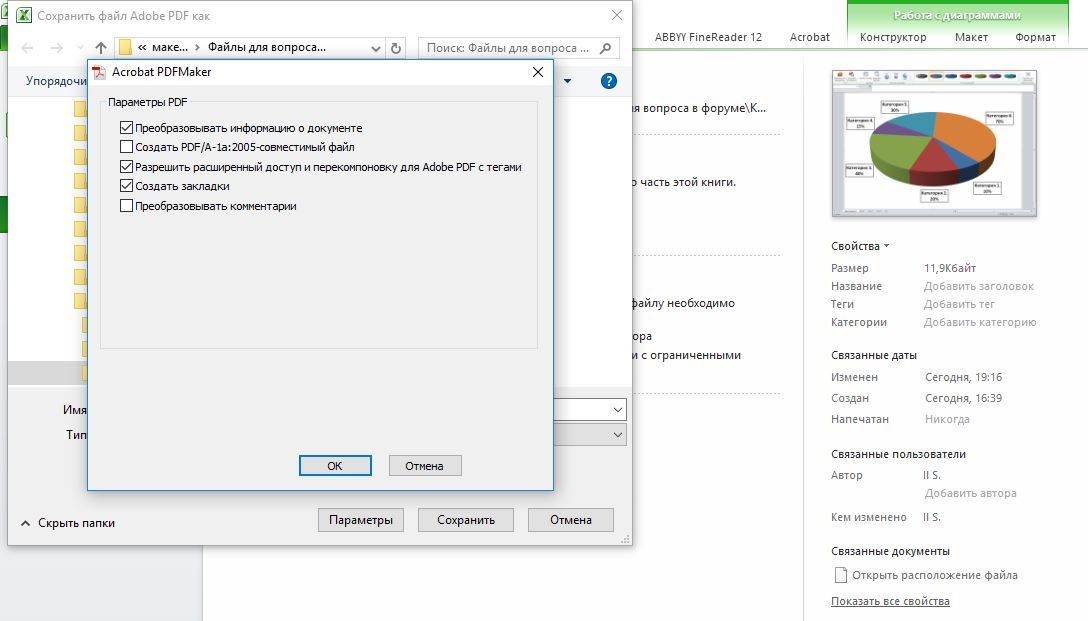Switch to the Формат tab
The width and height of the screenshot is (1088, 621).
1035,37
